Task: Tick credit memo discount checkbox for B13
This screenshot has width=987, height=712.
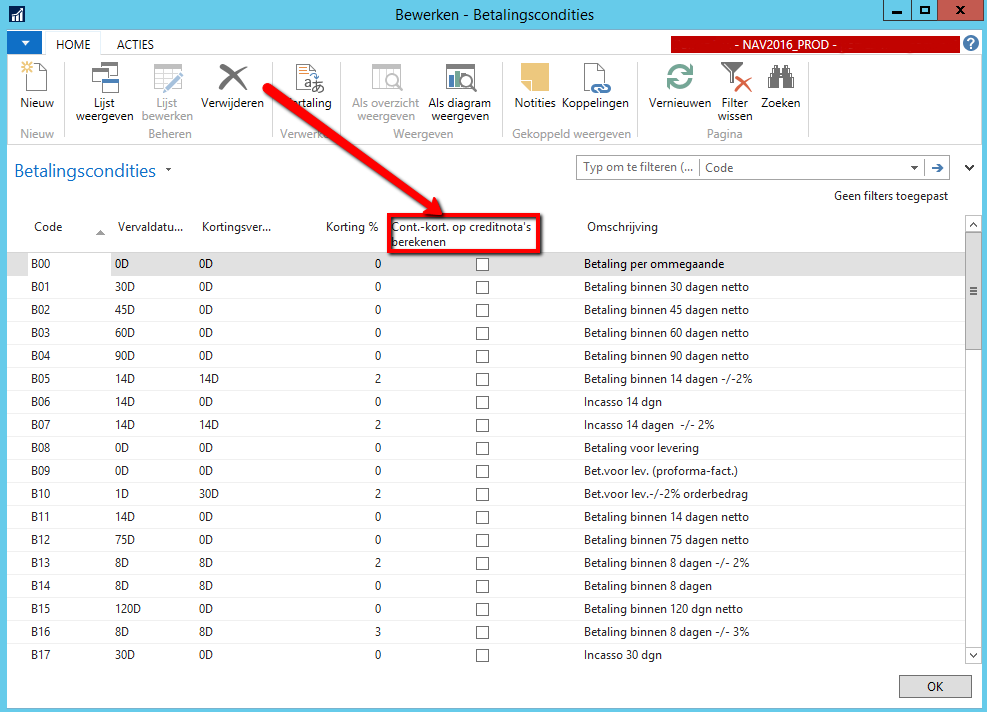Action: coord(482,563)
